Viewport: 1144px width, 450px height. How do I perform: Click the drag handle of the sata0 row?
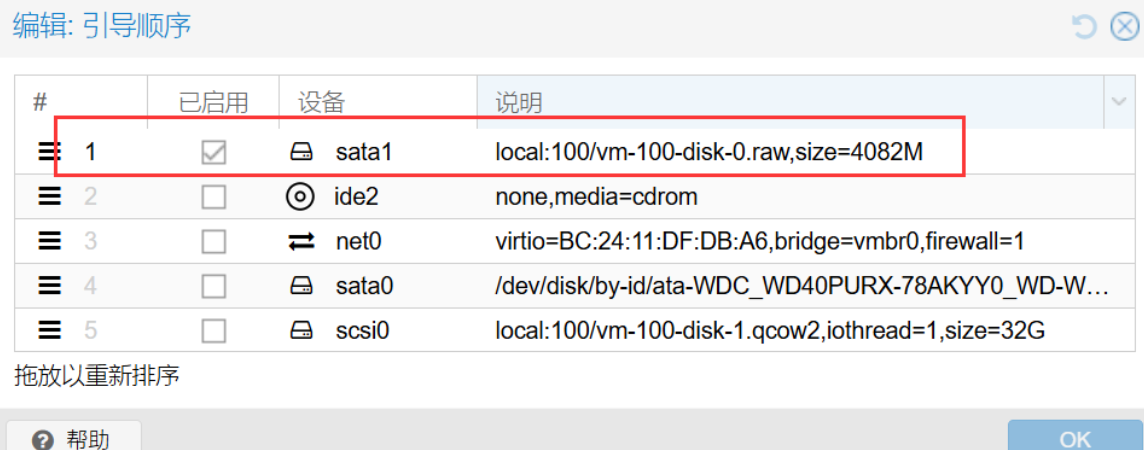pos(49,287)
